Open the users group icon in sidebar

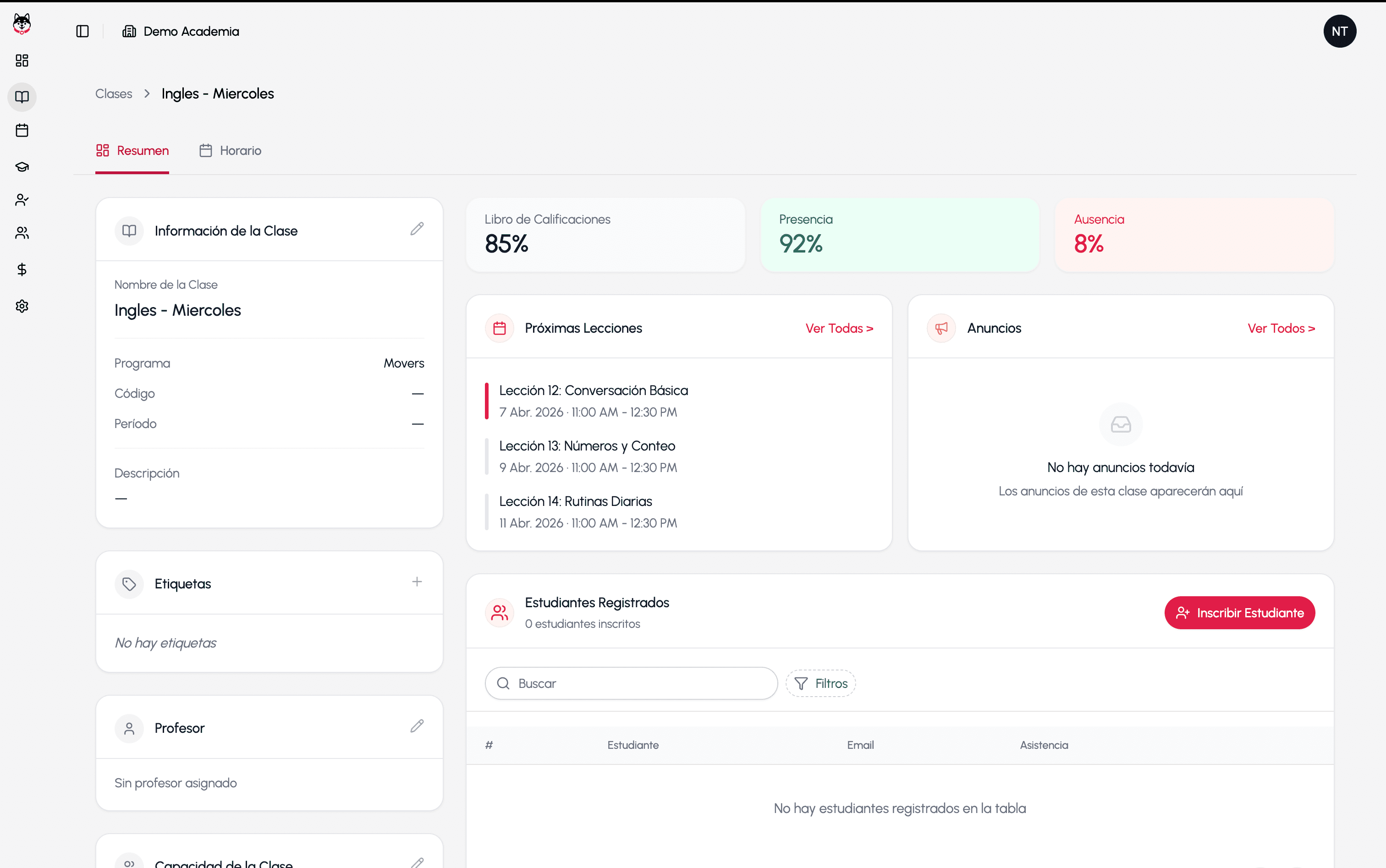[x=22, y=232]
